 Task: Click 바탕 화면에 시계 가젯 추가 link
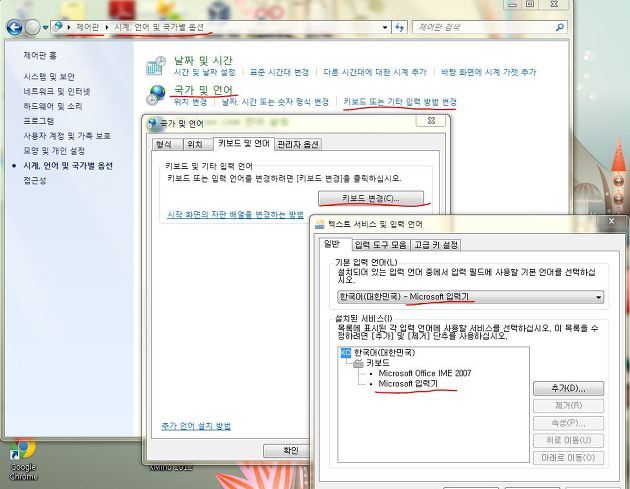pos(488,72)
